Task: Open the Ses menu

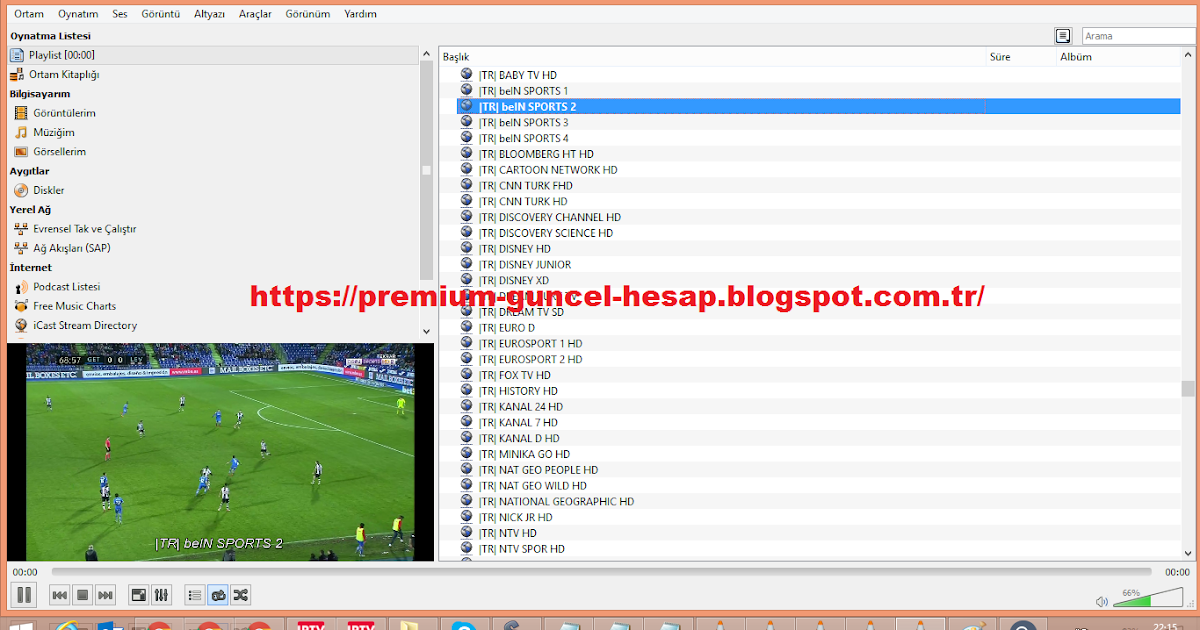Action: pos(120,14)
